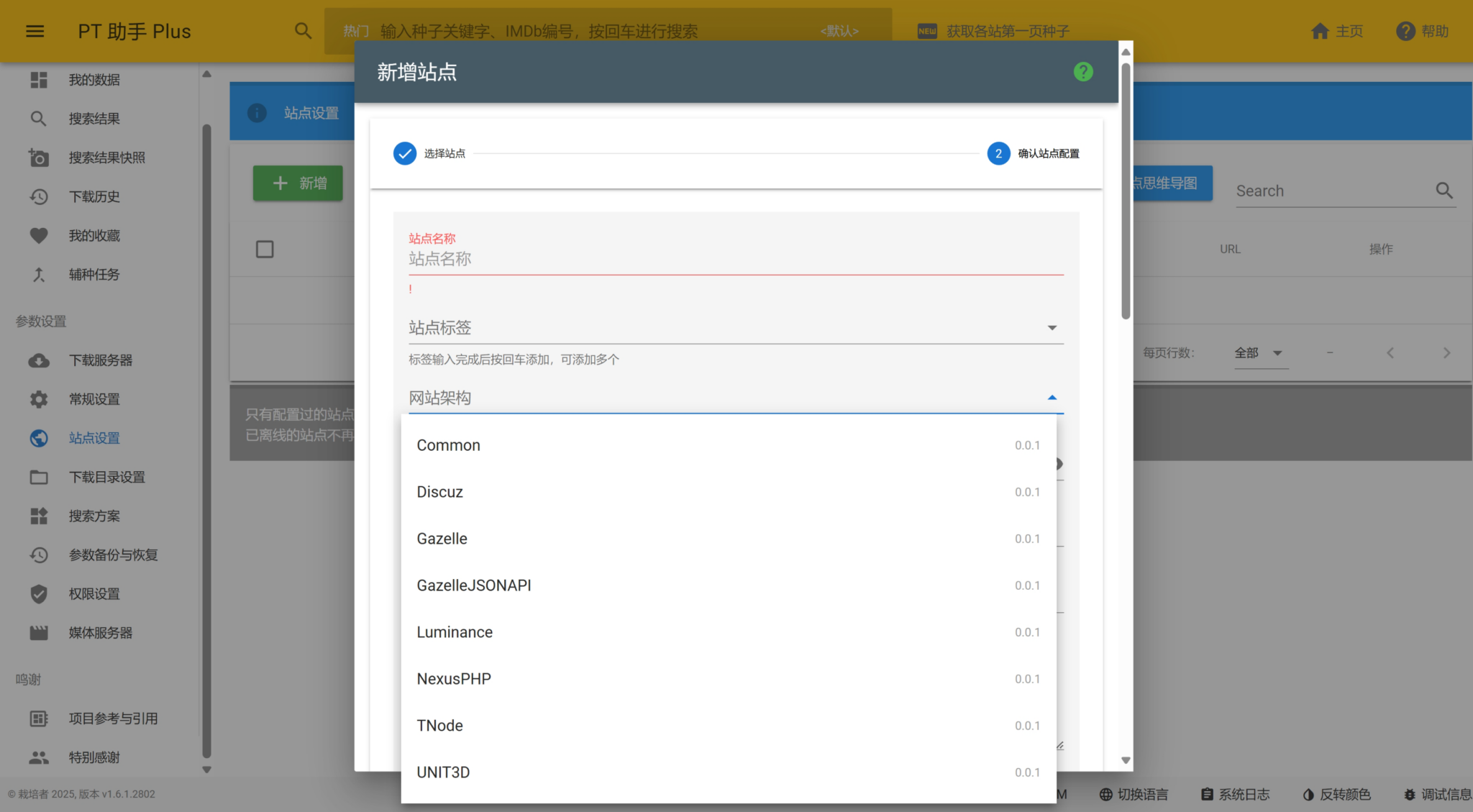Select UNIT3D option in the list
Image resolution: width=1473 pixels, height=812 pixels.
tap(443, 772)
